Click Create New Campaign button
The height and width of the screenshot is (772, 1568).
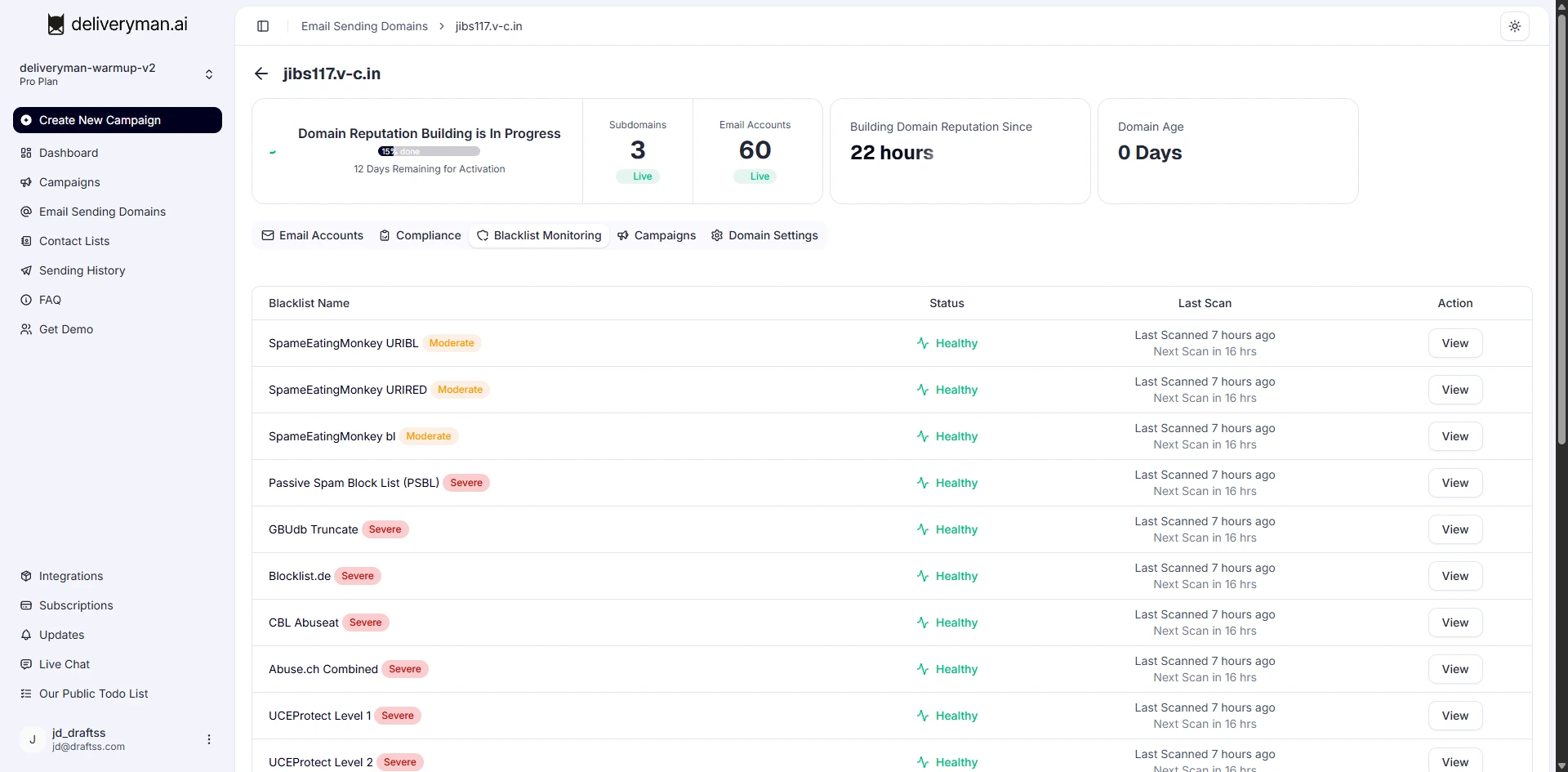(118, 120)
